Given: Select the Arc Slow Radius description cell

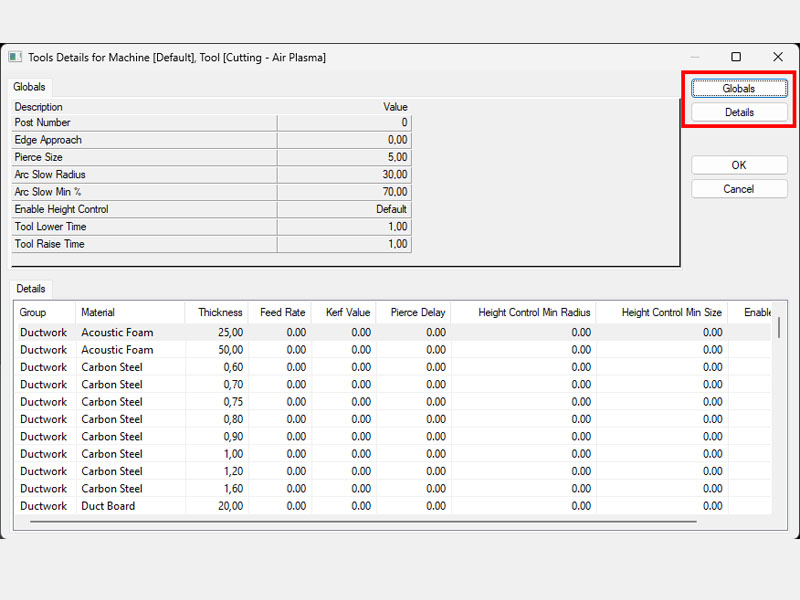Looking at the screenshot, I should click(144, 175).
